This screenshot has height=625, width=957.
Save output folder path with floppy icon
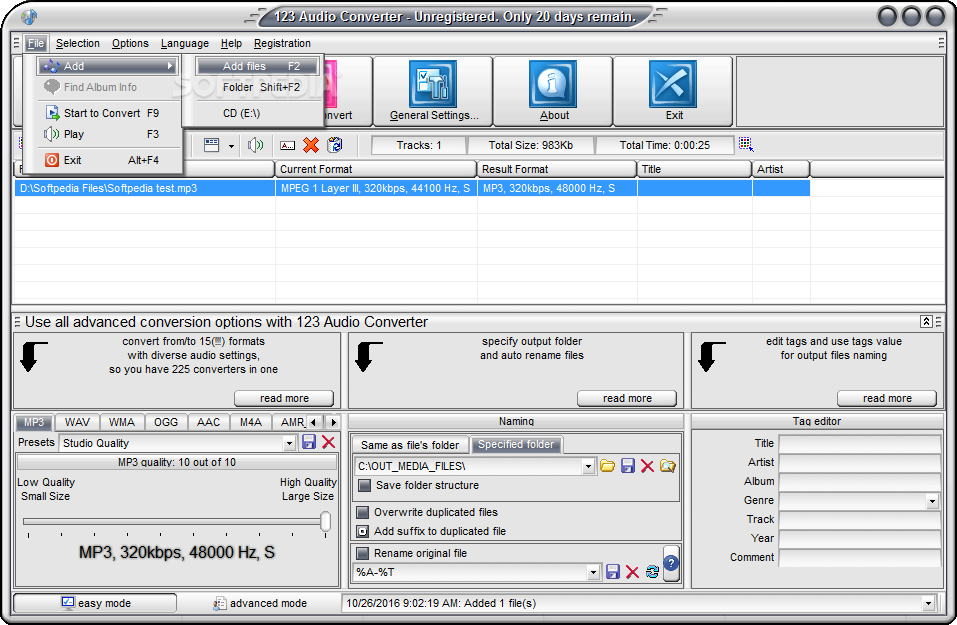(x=627, y=466)
